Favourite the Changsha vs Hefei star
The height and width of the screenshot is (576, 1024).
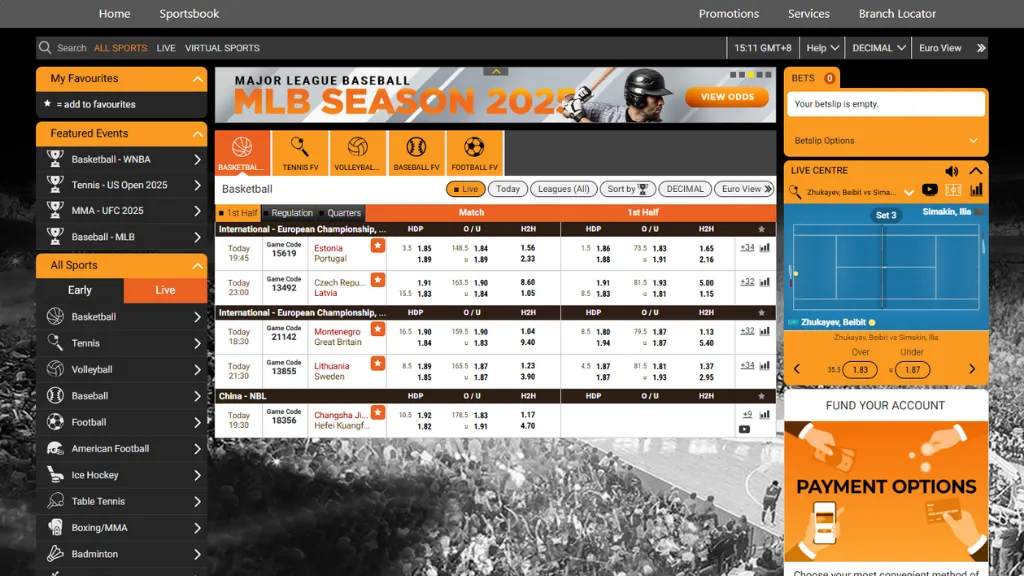377,413
